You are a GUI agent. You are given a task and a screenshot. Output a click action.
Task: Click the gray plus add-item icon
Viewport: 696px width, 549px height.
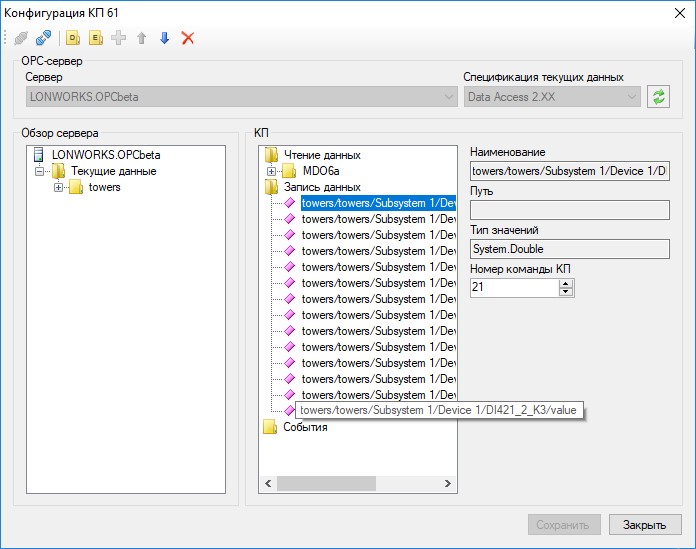click(x=119, y=38)
